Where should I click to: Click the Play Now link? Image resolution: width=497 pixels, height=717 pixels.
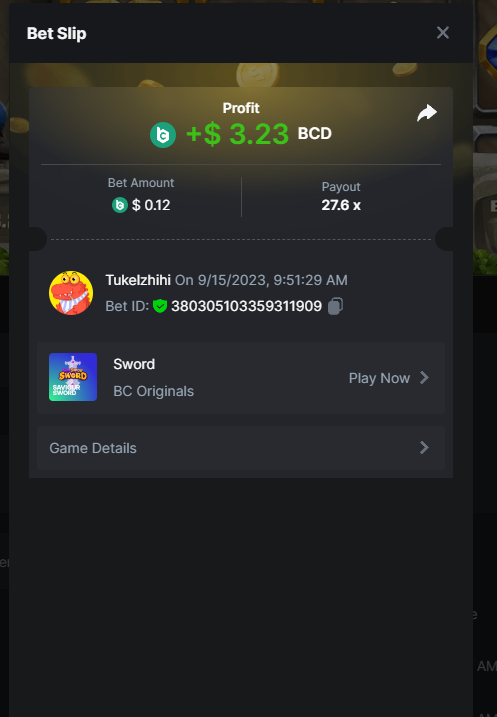[x=379, y=378]
